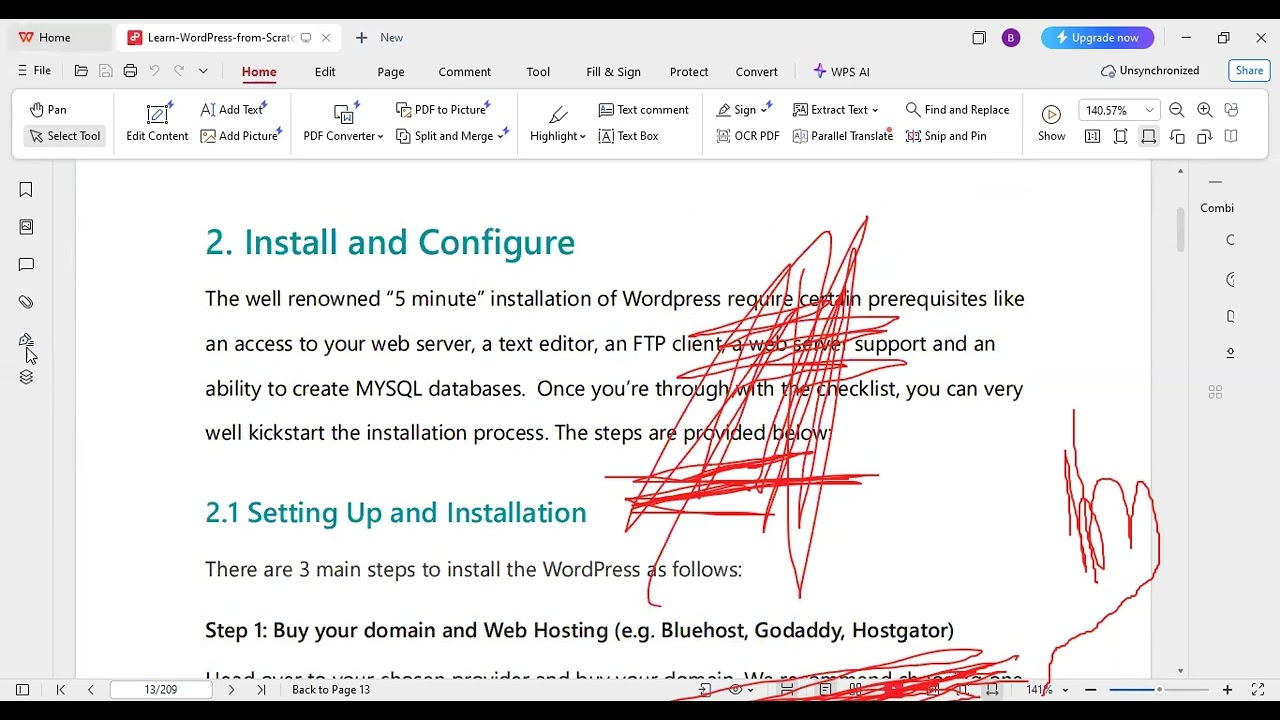The height and width of the screenshot is (720, 1280).
Task: Open the user account avatar B
Action: (1010, 38)
